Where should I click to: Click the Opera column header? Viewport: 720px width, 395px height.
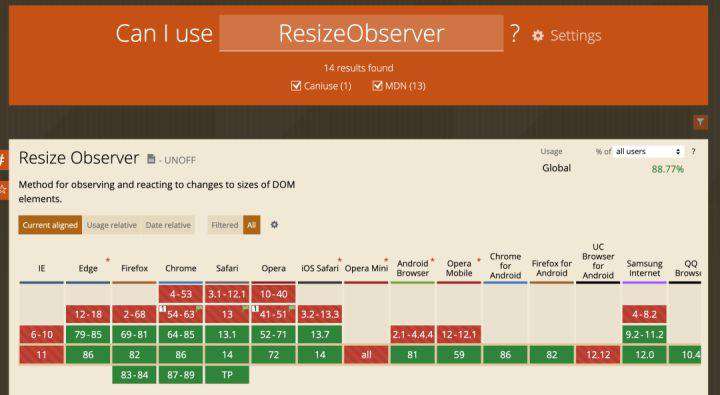[x=274, y=268]
